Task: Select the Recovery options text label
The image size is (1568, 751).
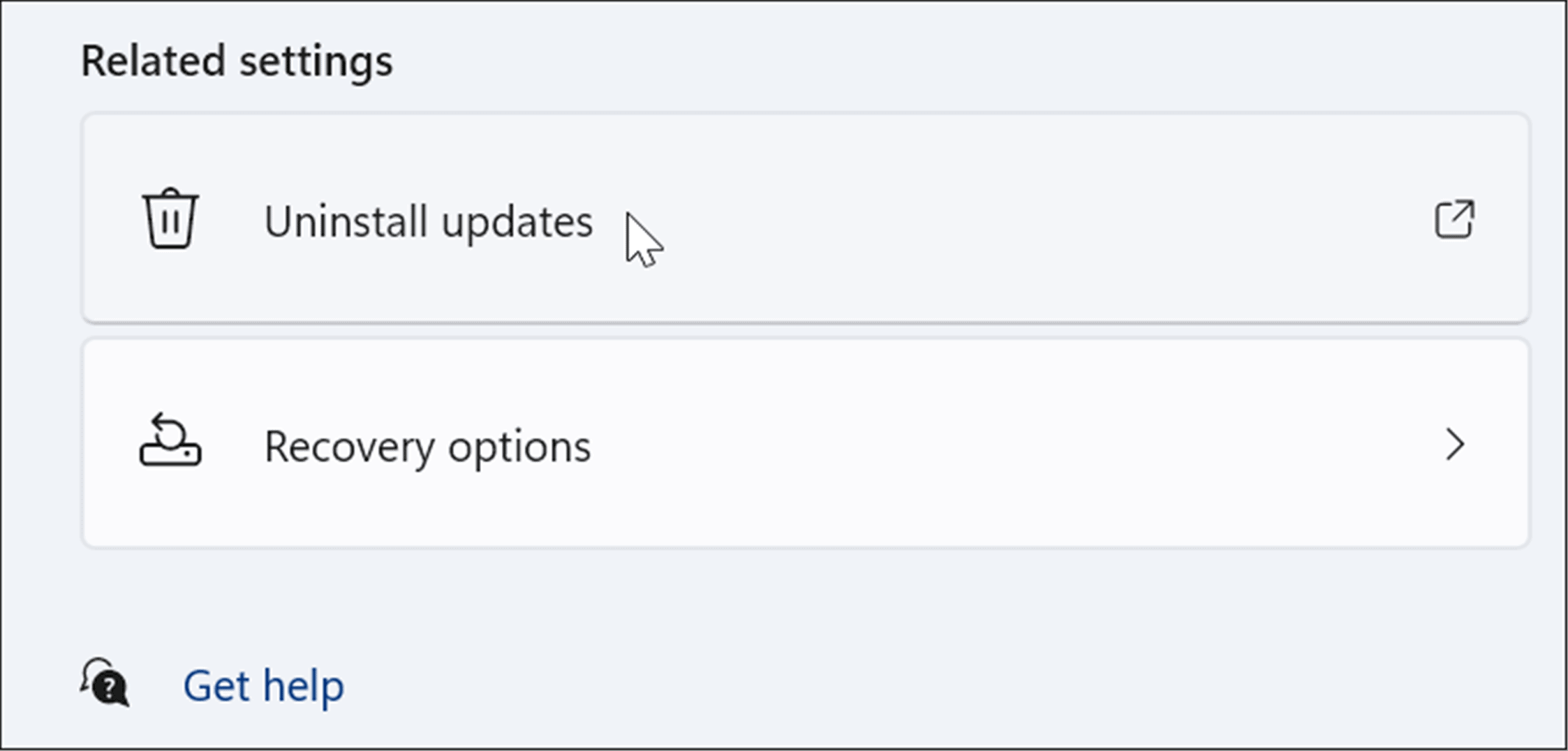Action: coord(427,447)
